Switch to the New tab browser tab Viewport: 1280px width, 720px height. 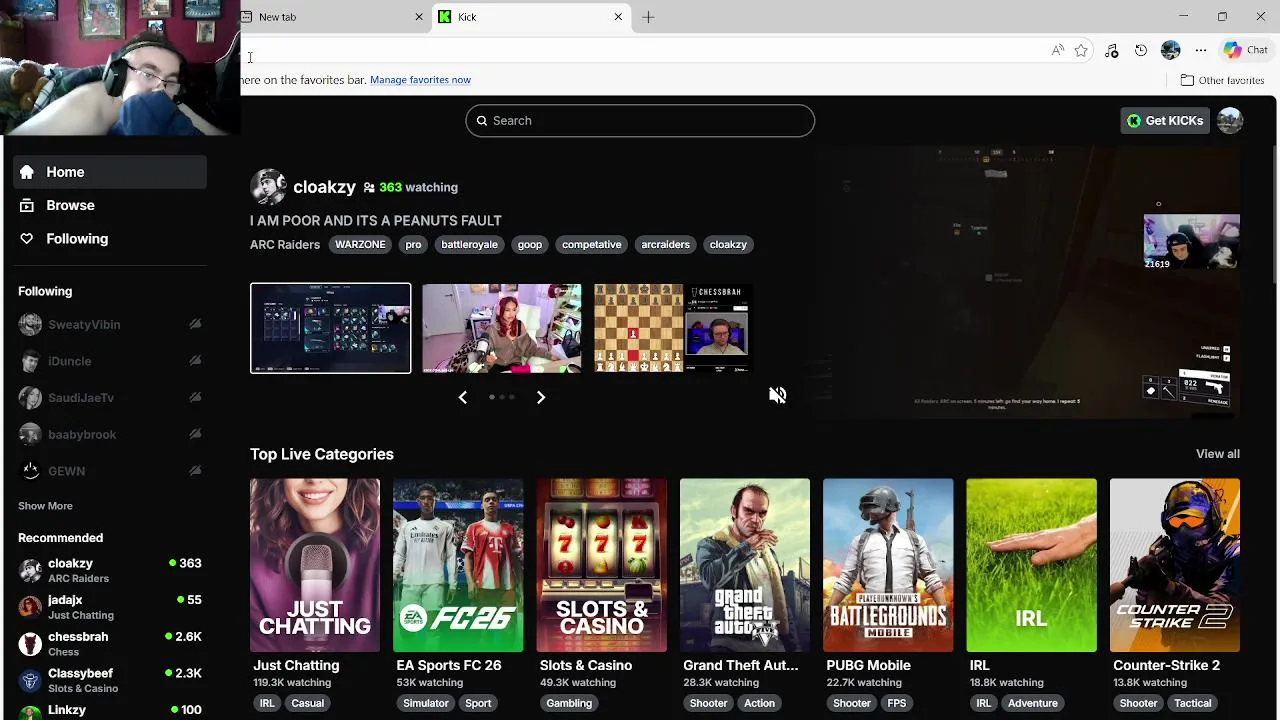pyautogui.click(x=330, y=17)
